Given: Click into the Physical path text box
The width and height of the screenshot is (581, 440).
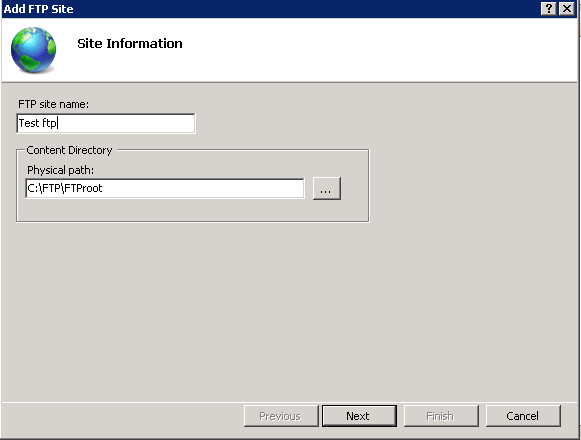Looking at the screenshot, I should (x=165, y=188).
